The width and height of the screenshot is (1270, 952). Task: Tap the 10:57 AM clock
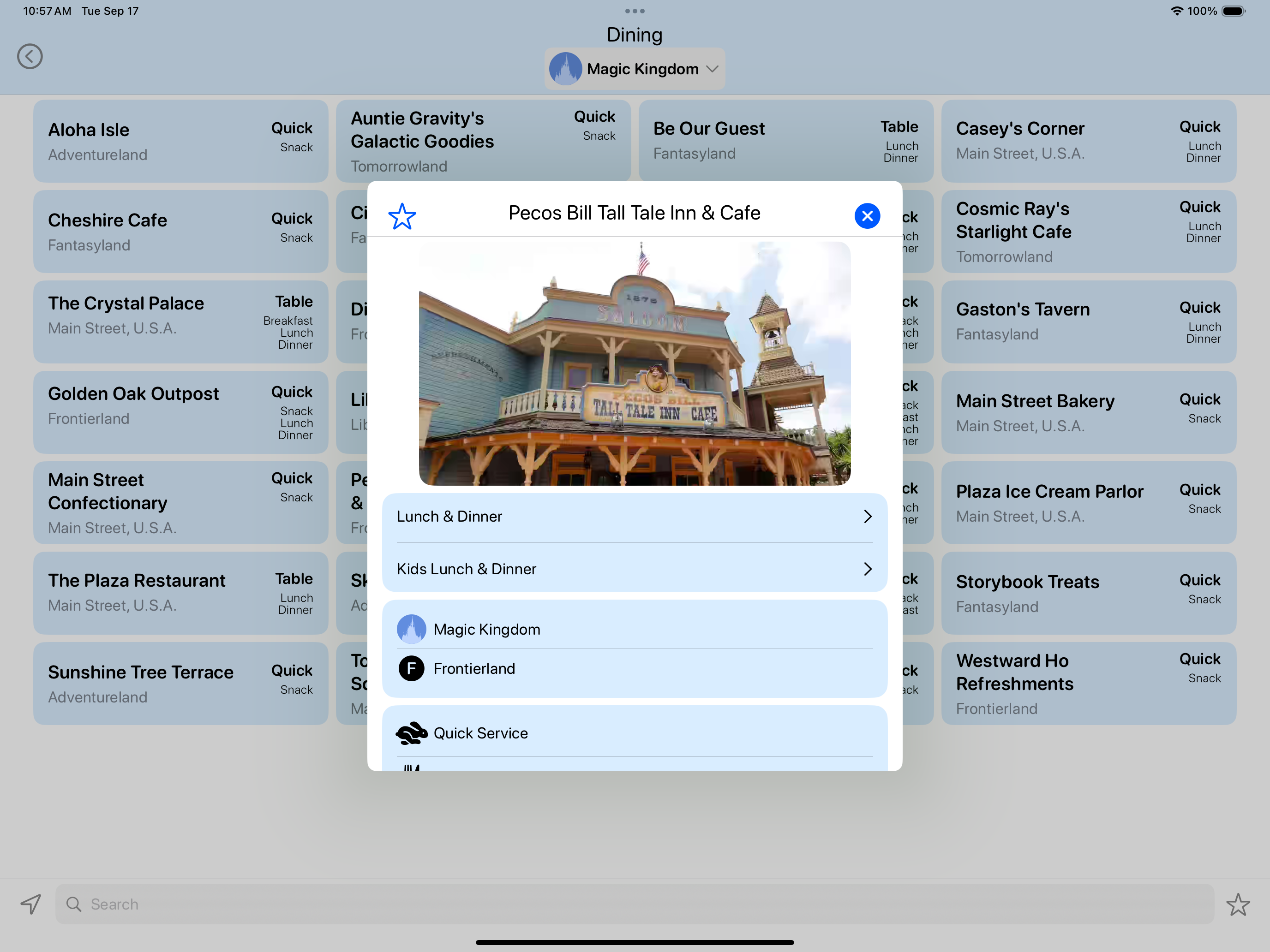47,11
